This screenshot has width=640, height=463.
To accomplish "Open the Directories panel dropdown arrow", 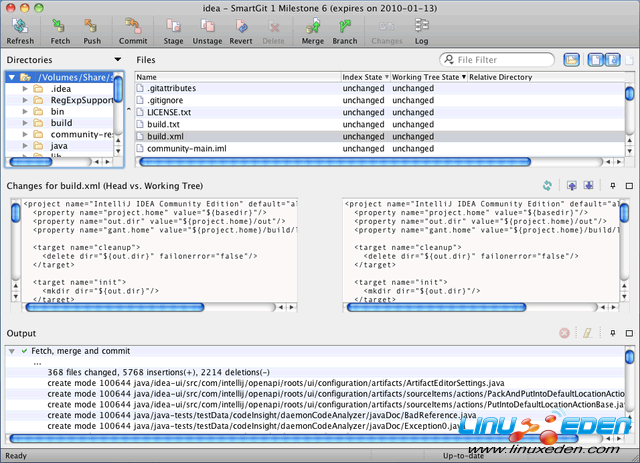I will pos(118,60).
